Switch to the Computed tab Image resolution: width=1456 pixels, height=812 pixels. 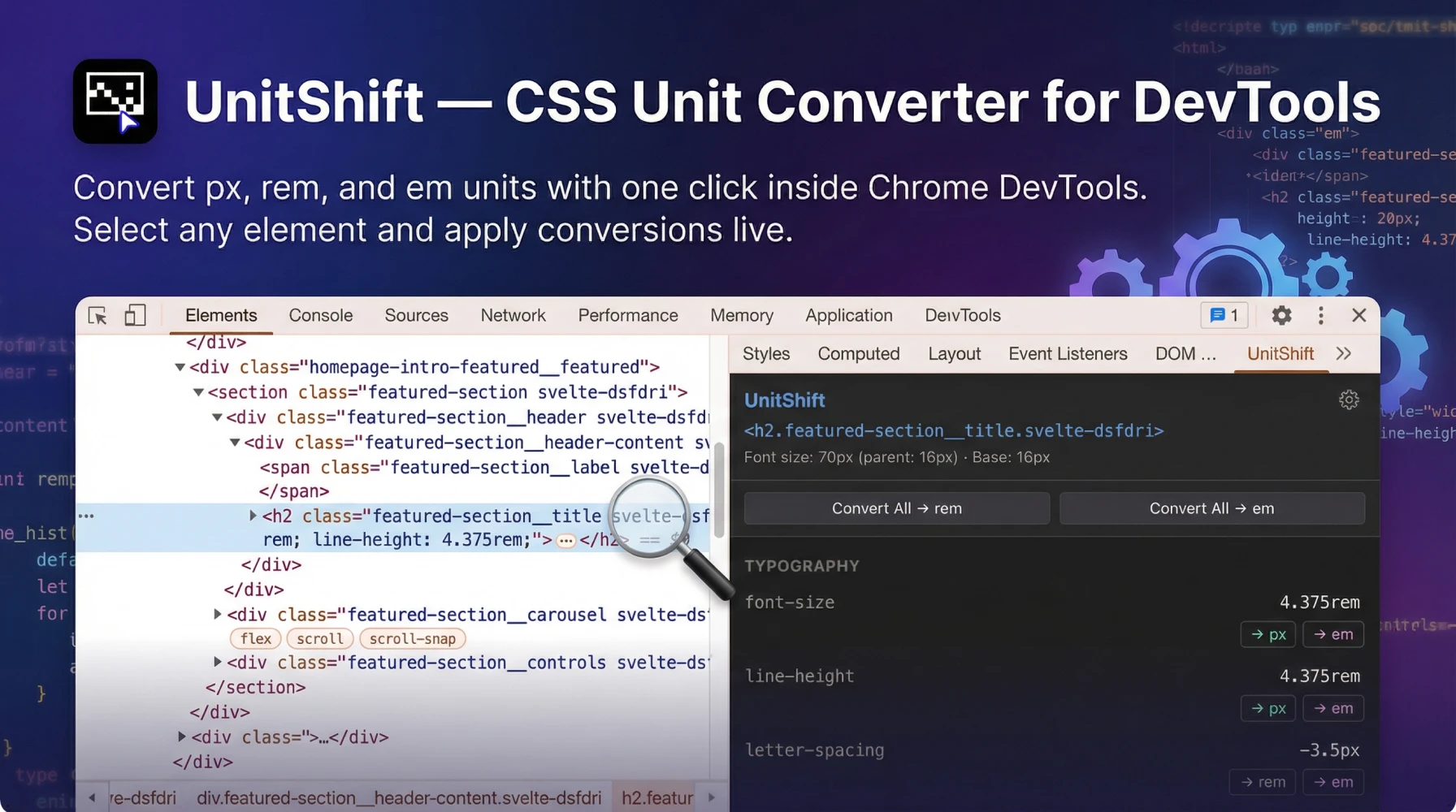pyautogui.click(x=858, y=353)
